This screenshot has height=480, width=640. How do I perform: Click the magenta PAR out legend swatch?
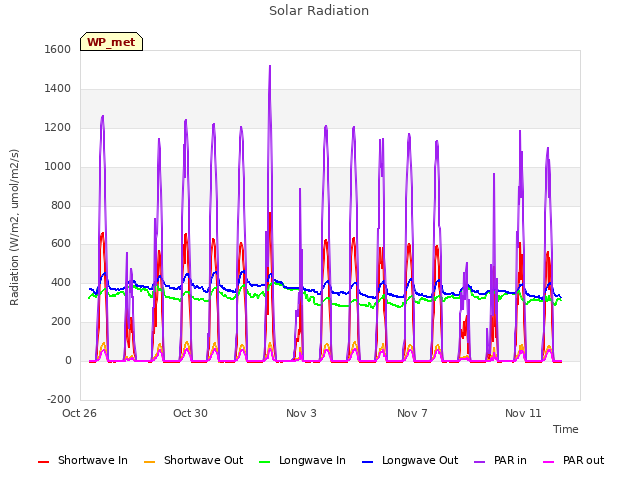tap(549, 462)
